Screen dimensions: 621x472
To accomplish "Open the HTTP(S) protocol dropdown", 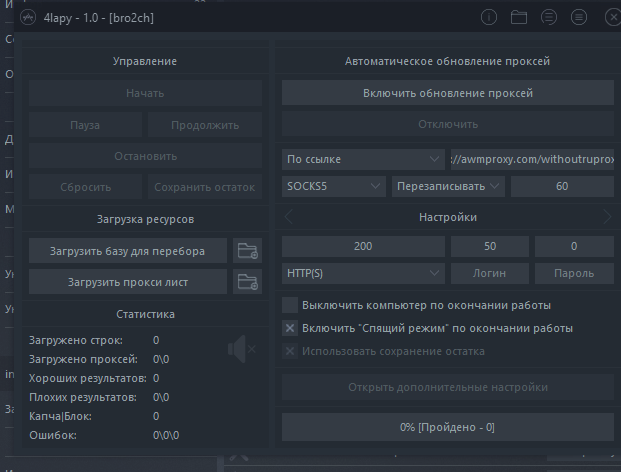I will [x=363, y=273].
